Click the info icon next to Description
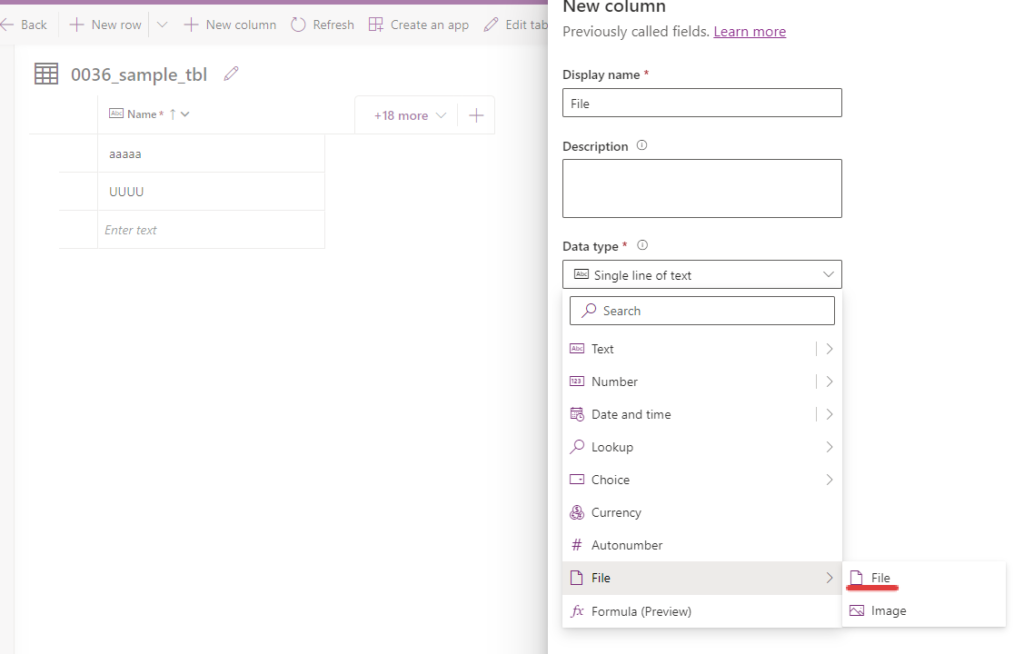 coord(642,146)
